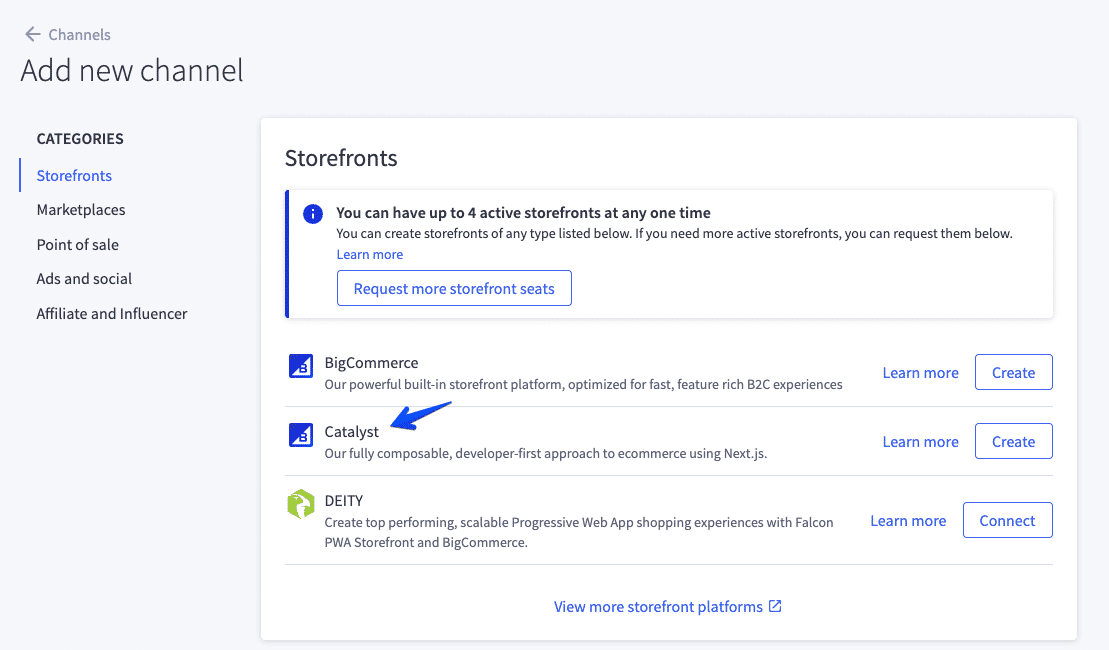The image size is (1109, 650).
Task: Open Learn more for DEITY
Action: point(908,520)
